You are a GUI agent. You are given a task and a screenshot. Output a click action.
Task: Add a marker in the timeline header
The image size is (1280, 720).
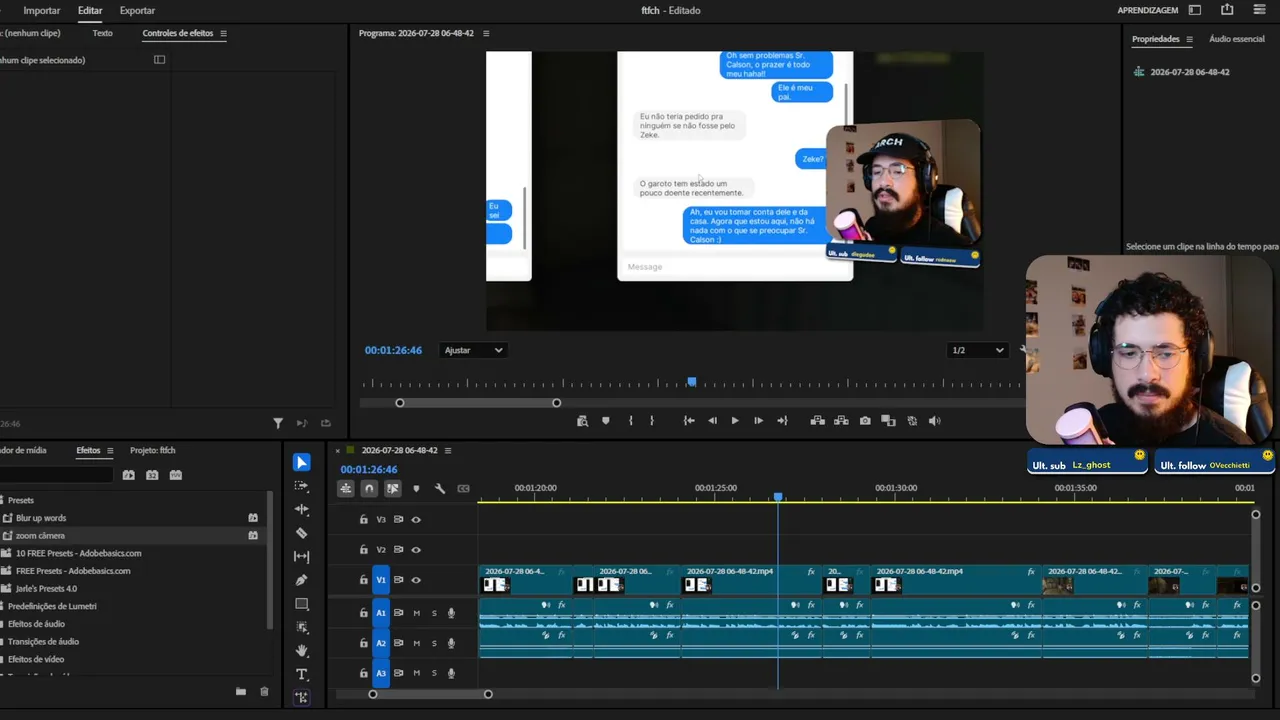(x=416, y=488)
